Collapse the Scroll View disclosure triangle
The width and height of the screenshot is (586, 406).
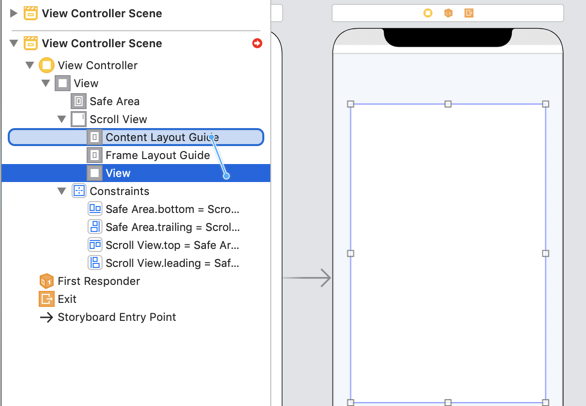[62, 119]
